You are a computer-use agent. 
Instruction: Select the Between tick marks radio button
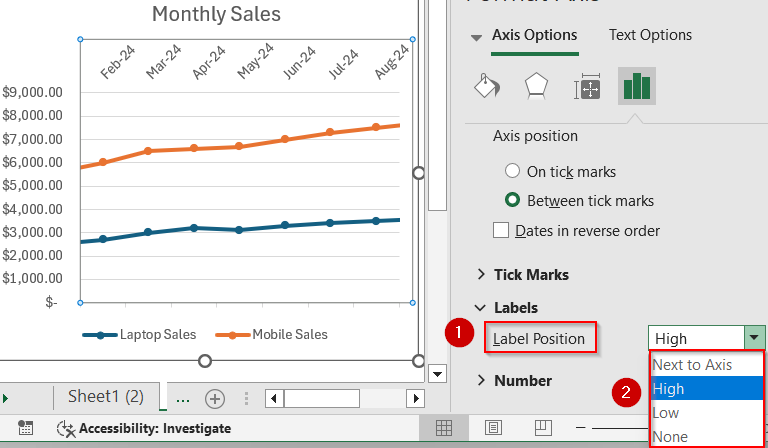pos(512,200)
